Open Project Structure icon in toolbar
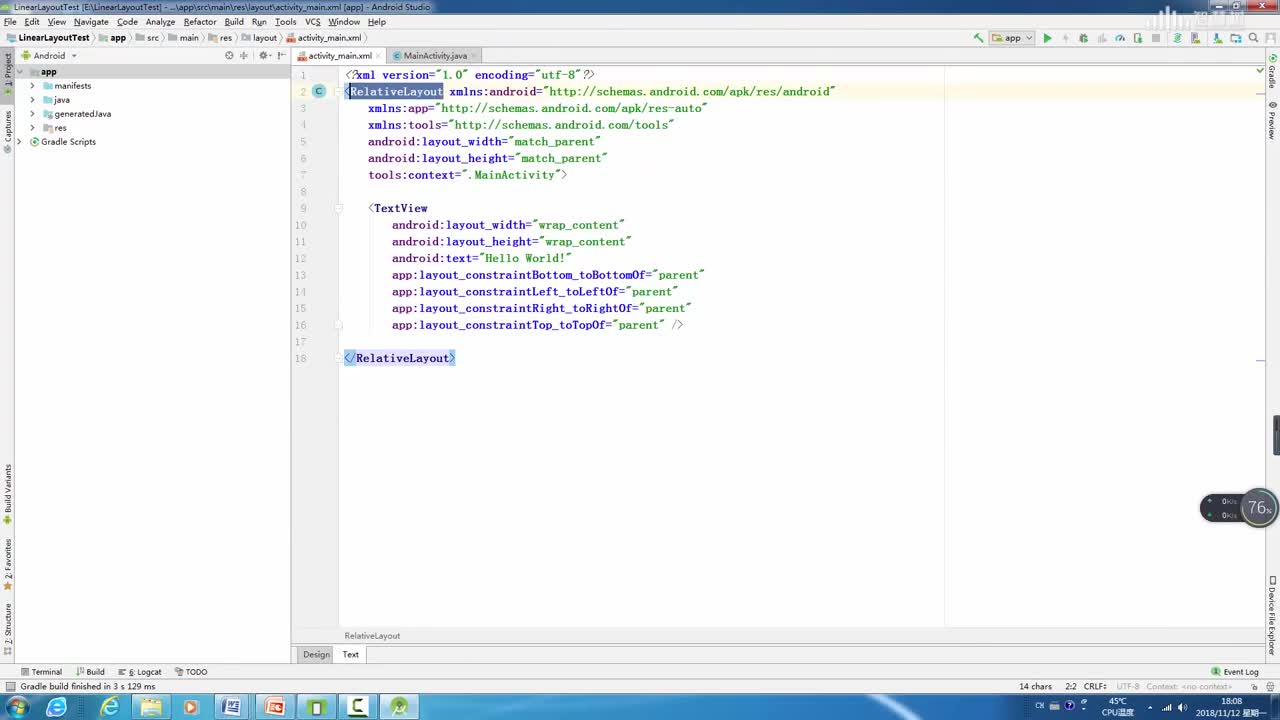The width and height of the screenshot is (1280, 720). pyautogui.click(x=1236, y=38)
